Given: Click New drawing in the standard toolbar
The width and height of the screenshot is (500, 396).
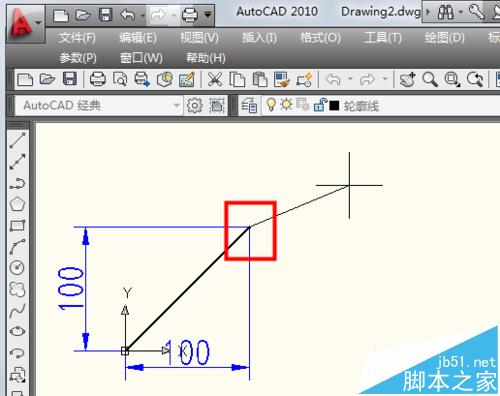Looking at the screenshot, I should tap(25, 80).
